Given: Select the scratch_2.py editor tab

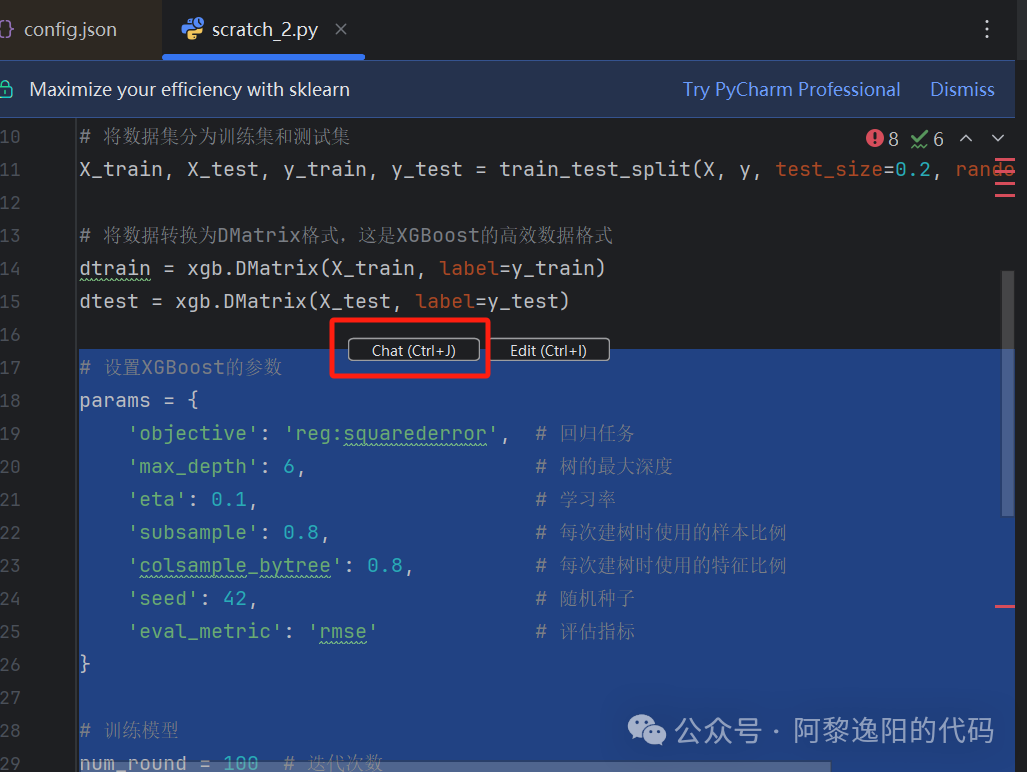Looking at the screenshot, I should 264,29.
